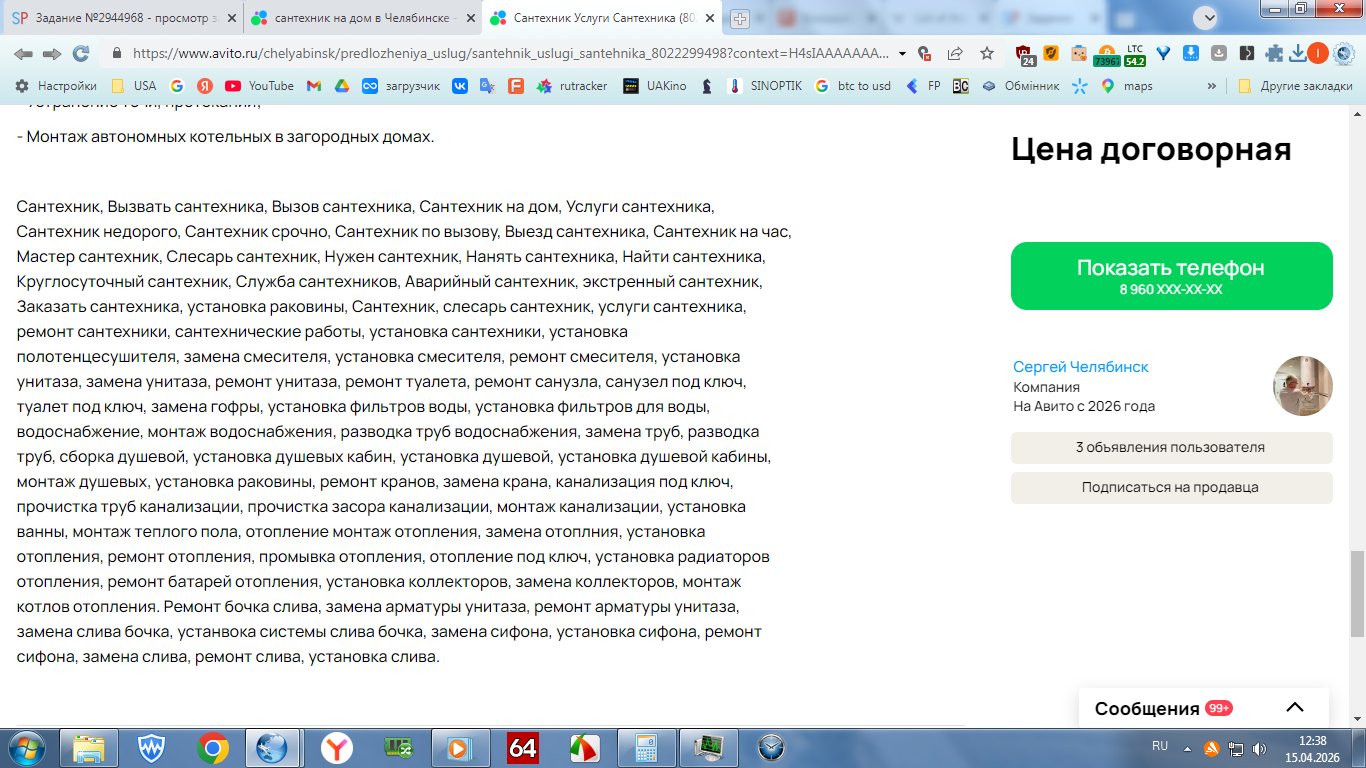Open the Другие закладки bookmarks folder

[x=1295, y=86]
